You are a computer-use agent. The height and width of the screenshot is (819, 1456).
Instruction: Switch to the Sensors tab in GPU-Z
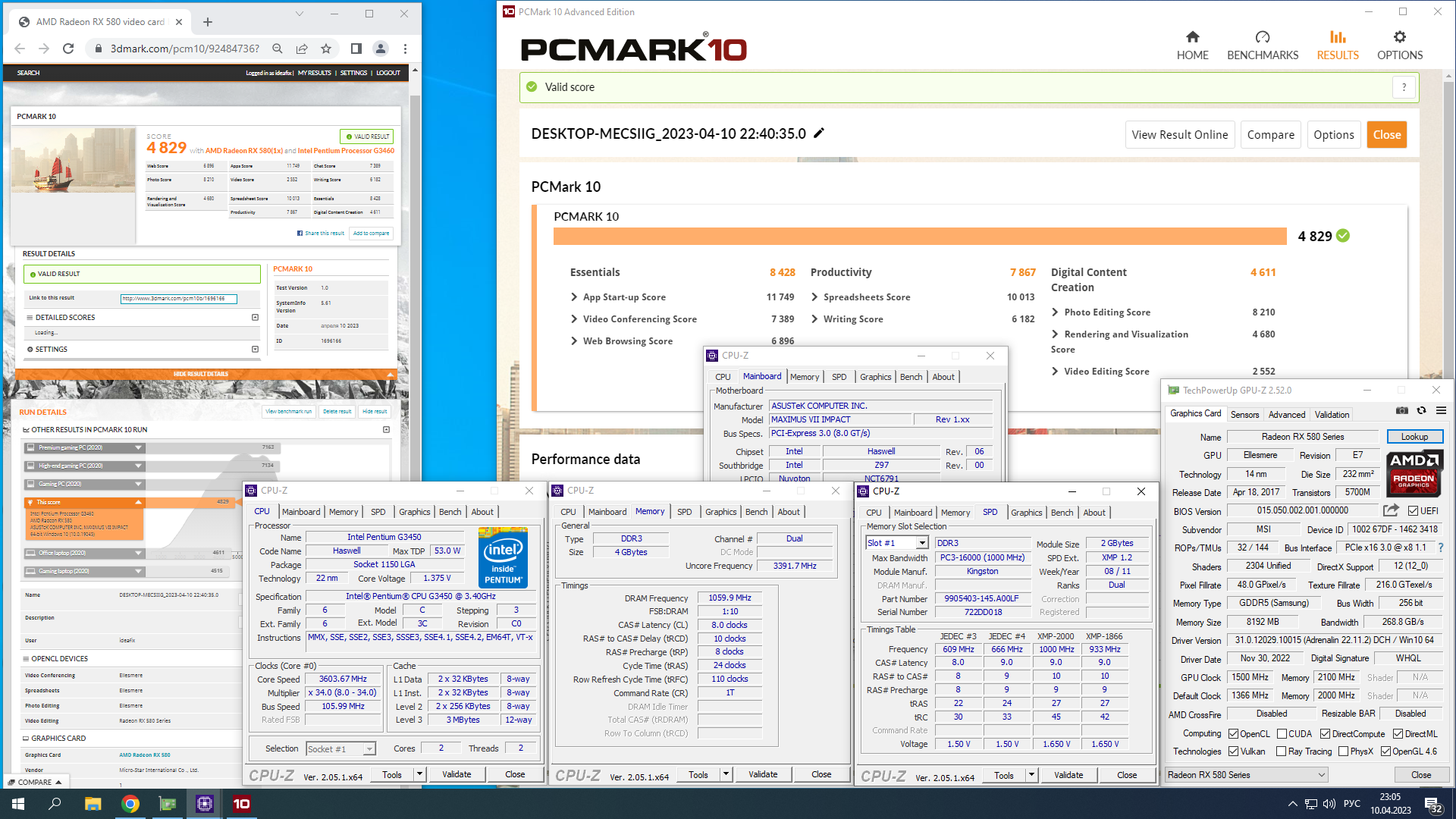click(1244, 414)
